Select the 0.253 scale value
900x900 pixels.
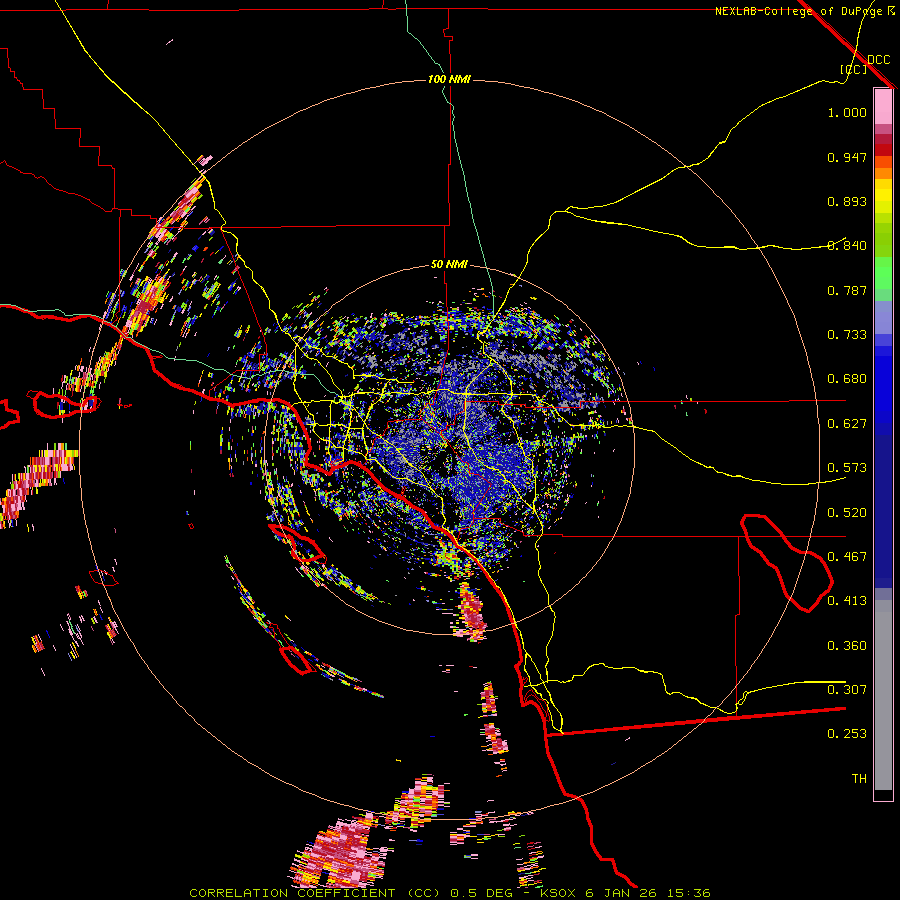847,734
